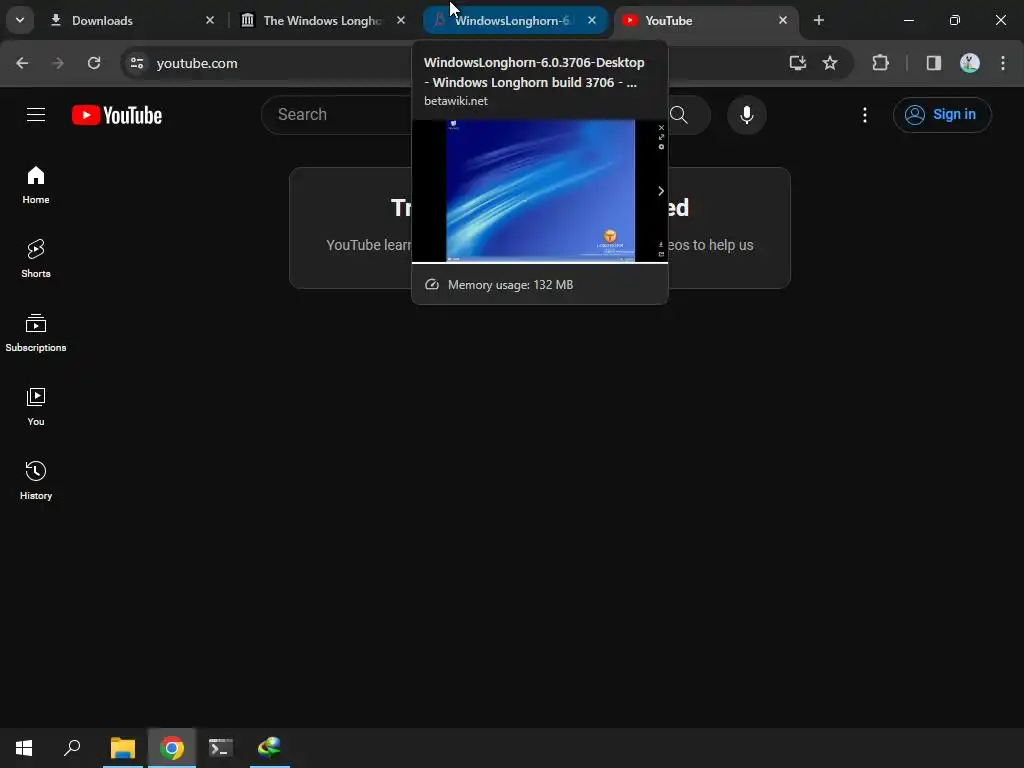The image size is (1024, 768).
Task: Close the WindowsLonghorn-6.0 tab
Action: [592, 20]
